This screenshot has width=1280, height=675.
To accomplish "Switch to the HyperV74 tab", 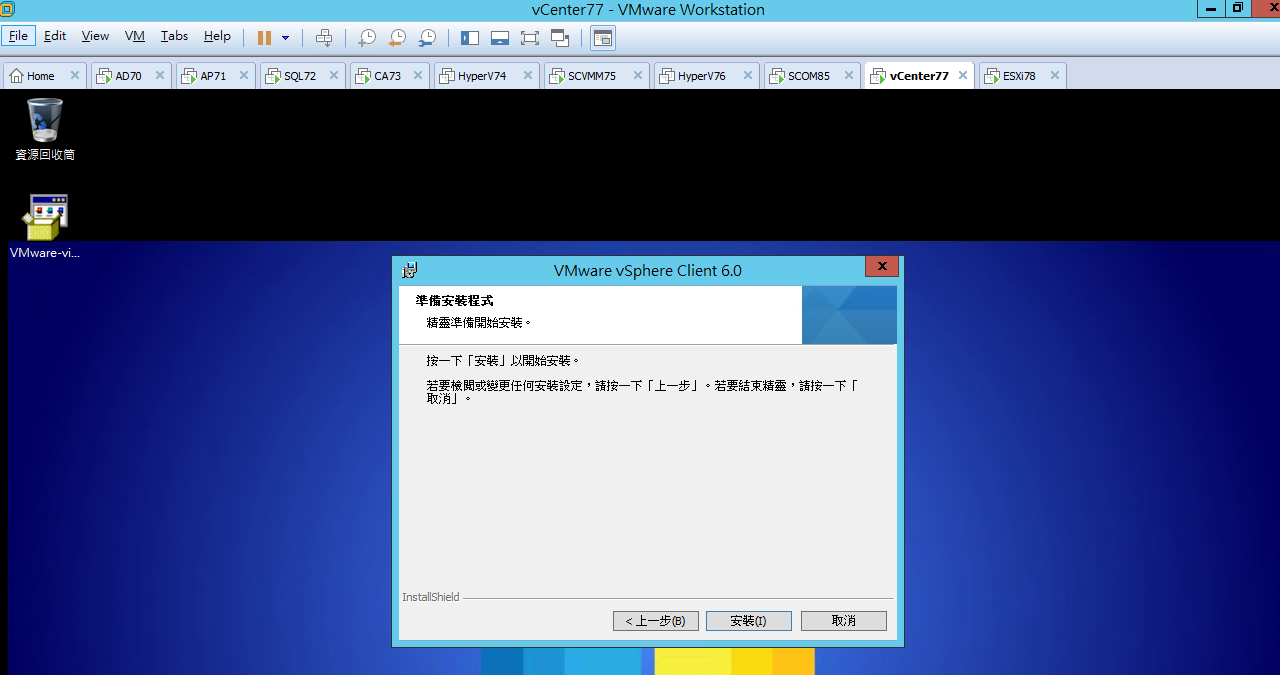I will pyautogui.click(x=482, y=76).
